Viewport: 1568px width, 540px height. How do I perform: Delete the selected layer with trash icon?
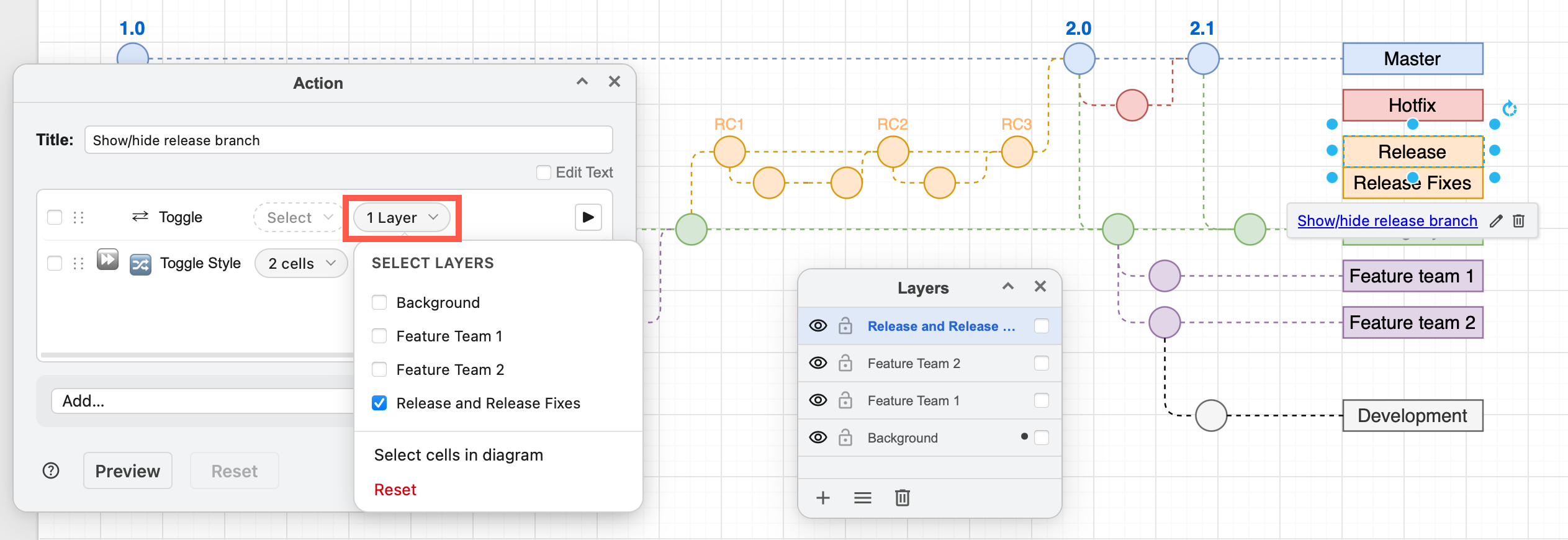tap(903, 498)
